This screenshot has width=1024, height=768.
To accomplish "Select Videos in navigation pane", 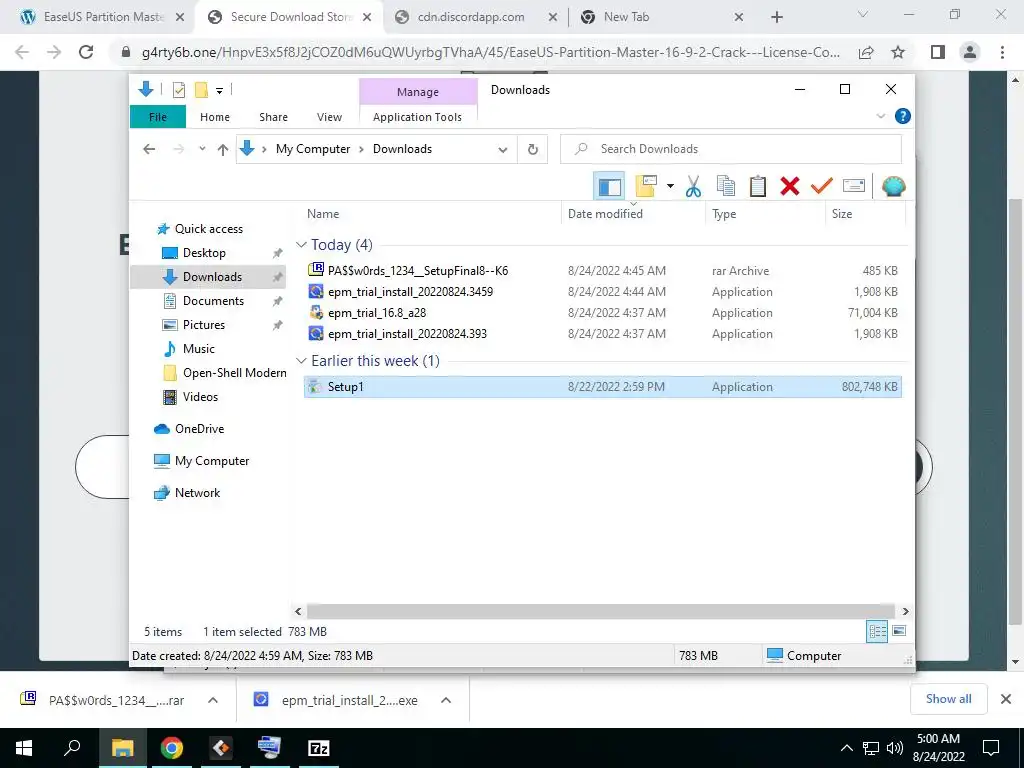I will (x=200, y=397).
